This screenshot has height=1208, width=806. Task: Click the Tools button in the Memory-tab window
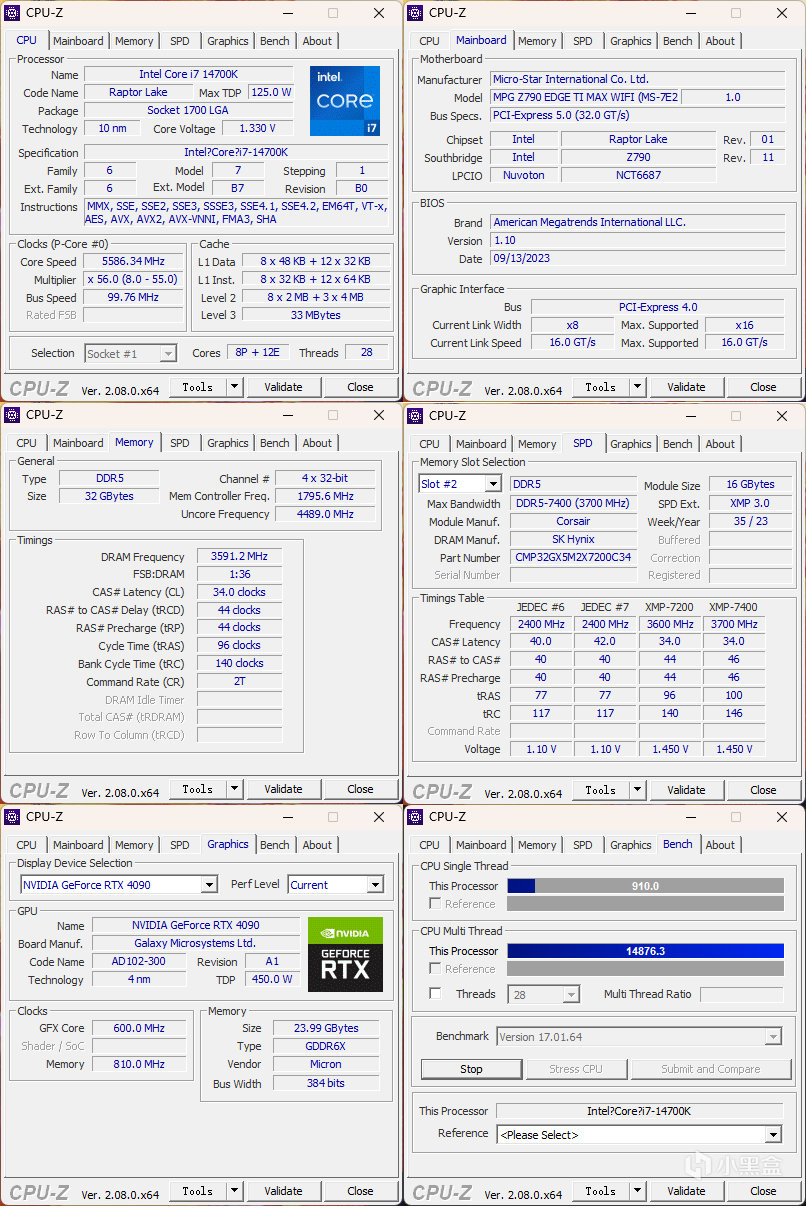197,789
